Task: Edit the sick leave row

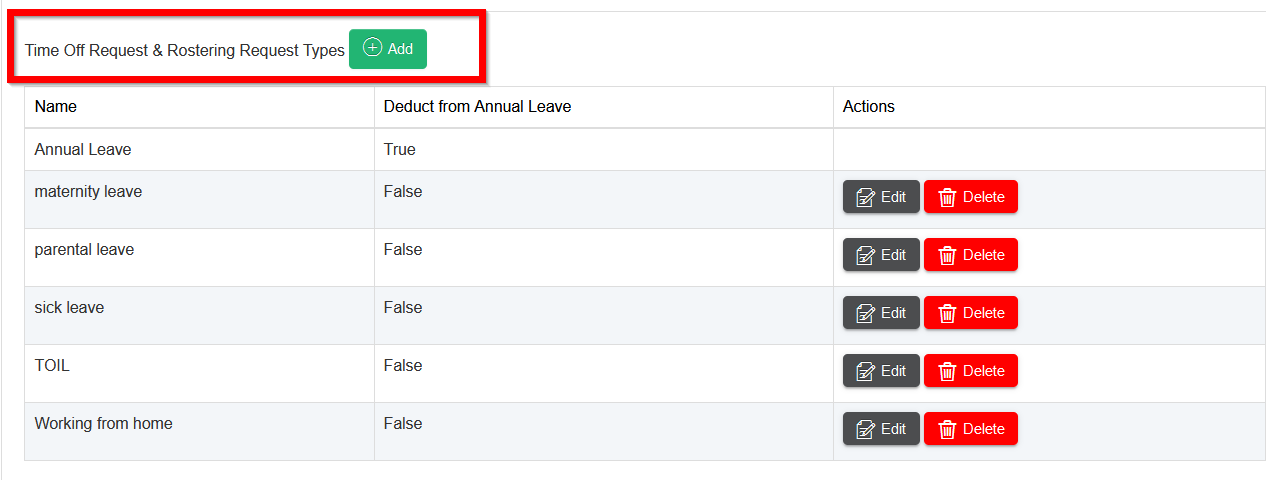Action: [x=881, y=313]
